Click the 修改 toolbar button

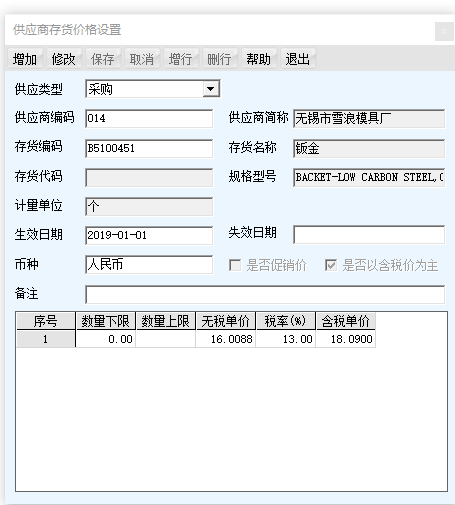tap(64, 59)
